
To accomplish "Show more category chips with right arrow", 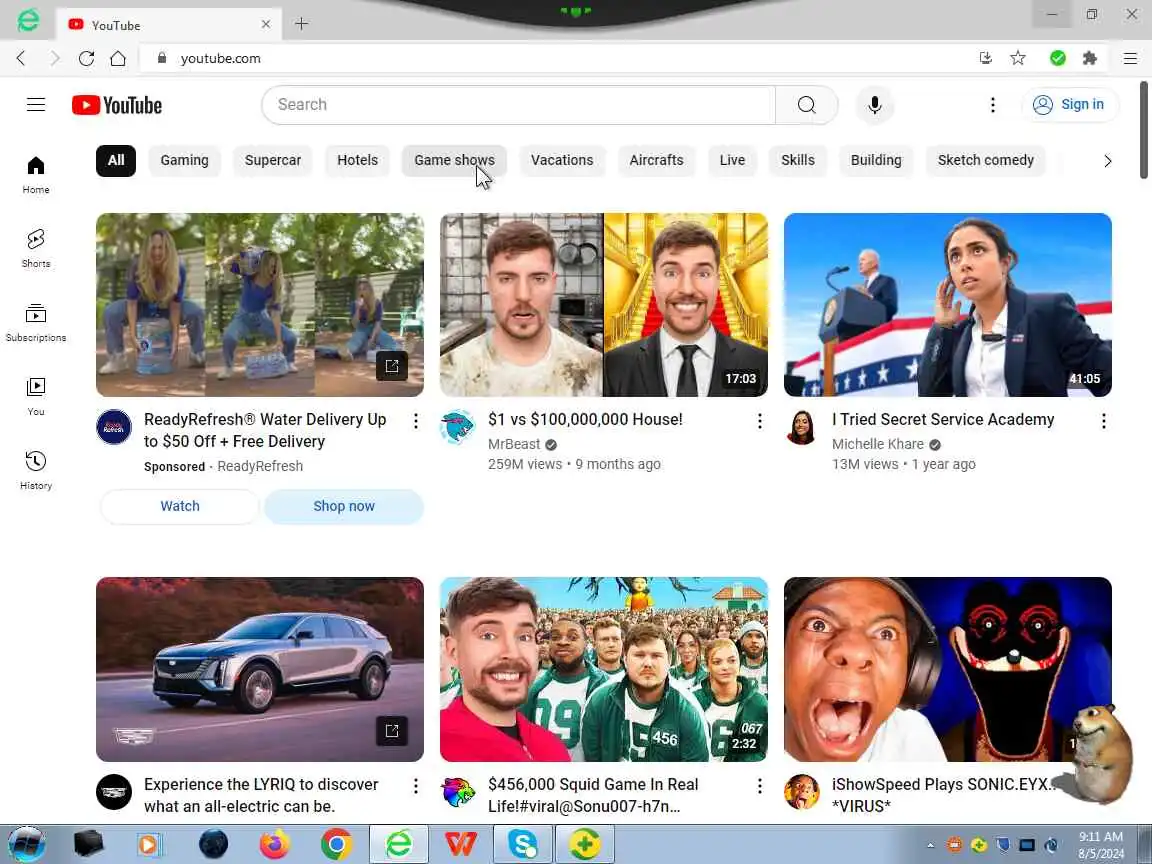I will (1107, 161).
